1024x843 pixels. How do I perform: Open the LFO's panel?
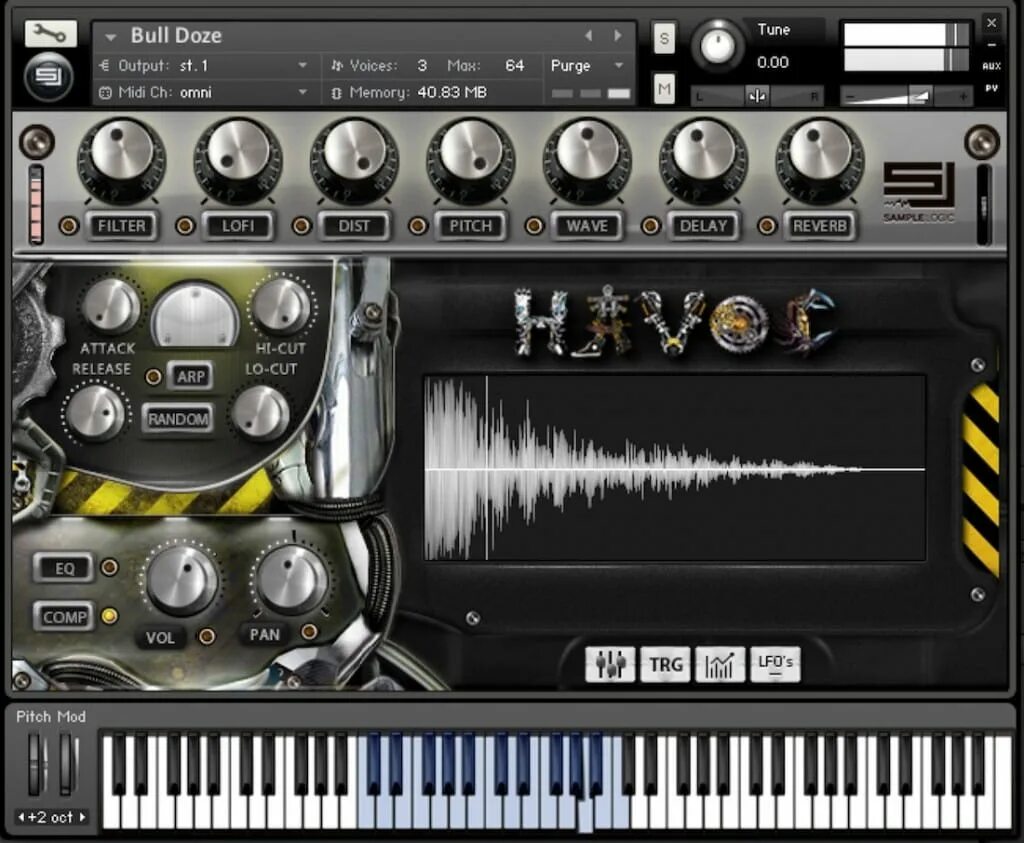pos(776,663)
